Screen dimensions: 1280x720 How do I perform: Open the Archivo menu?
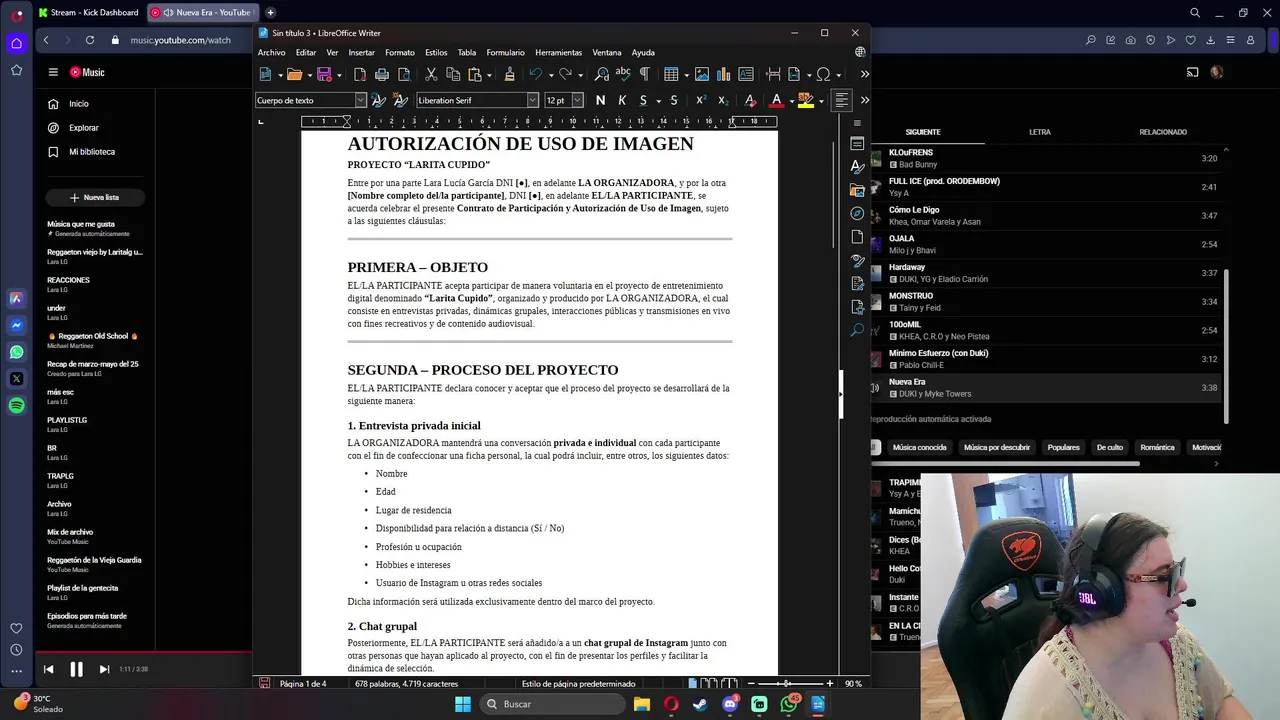[x=271, y=52]
